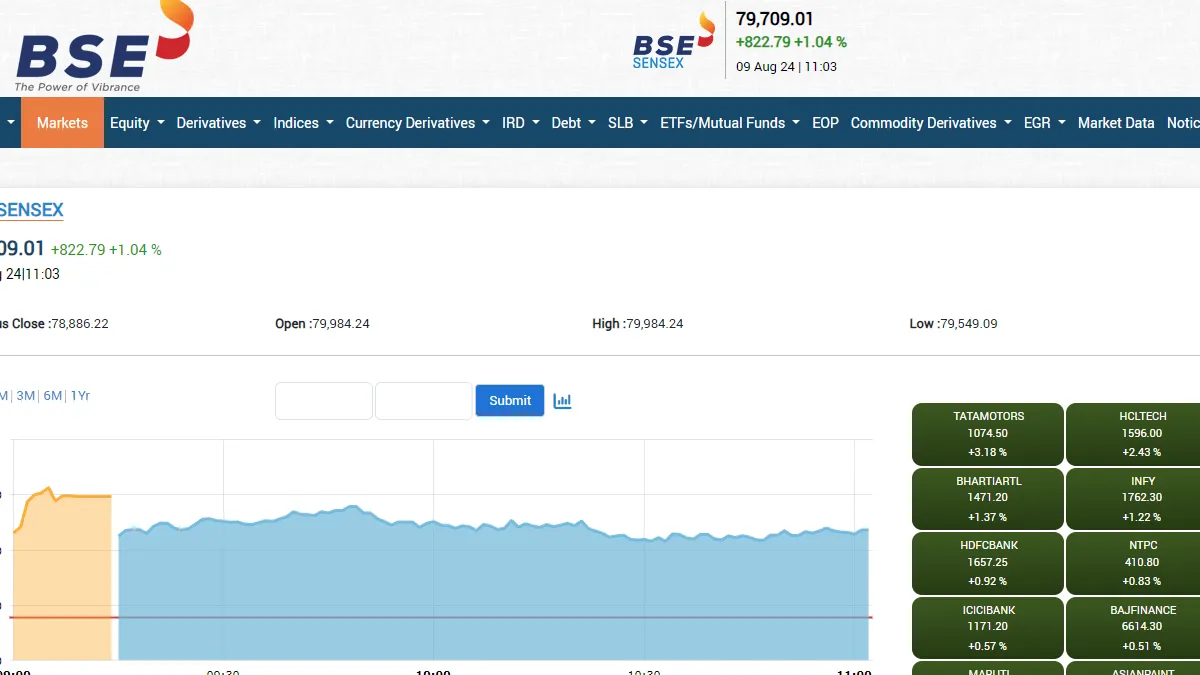Open the ICICIBANK stock tile
Screen dimensions: 1200x675
tap(988, 627)
